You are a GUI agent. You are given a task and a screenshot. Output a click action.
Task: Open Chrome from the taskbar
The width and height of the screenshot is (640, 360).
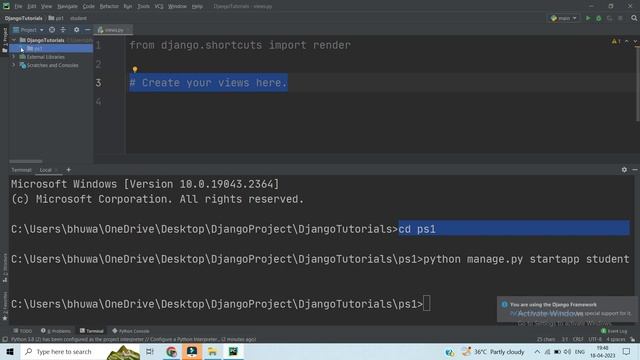171,352
